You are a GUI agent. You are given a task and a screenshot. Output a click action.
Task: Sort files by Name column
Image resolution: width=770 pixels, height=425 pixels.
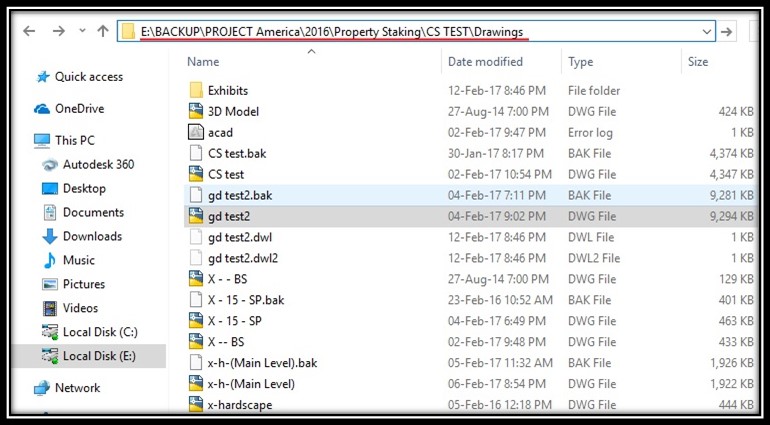click(x=203, y=61)
